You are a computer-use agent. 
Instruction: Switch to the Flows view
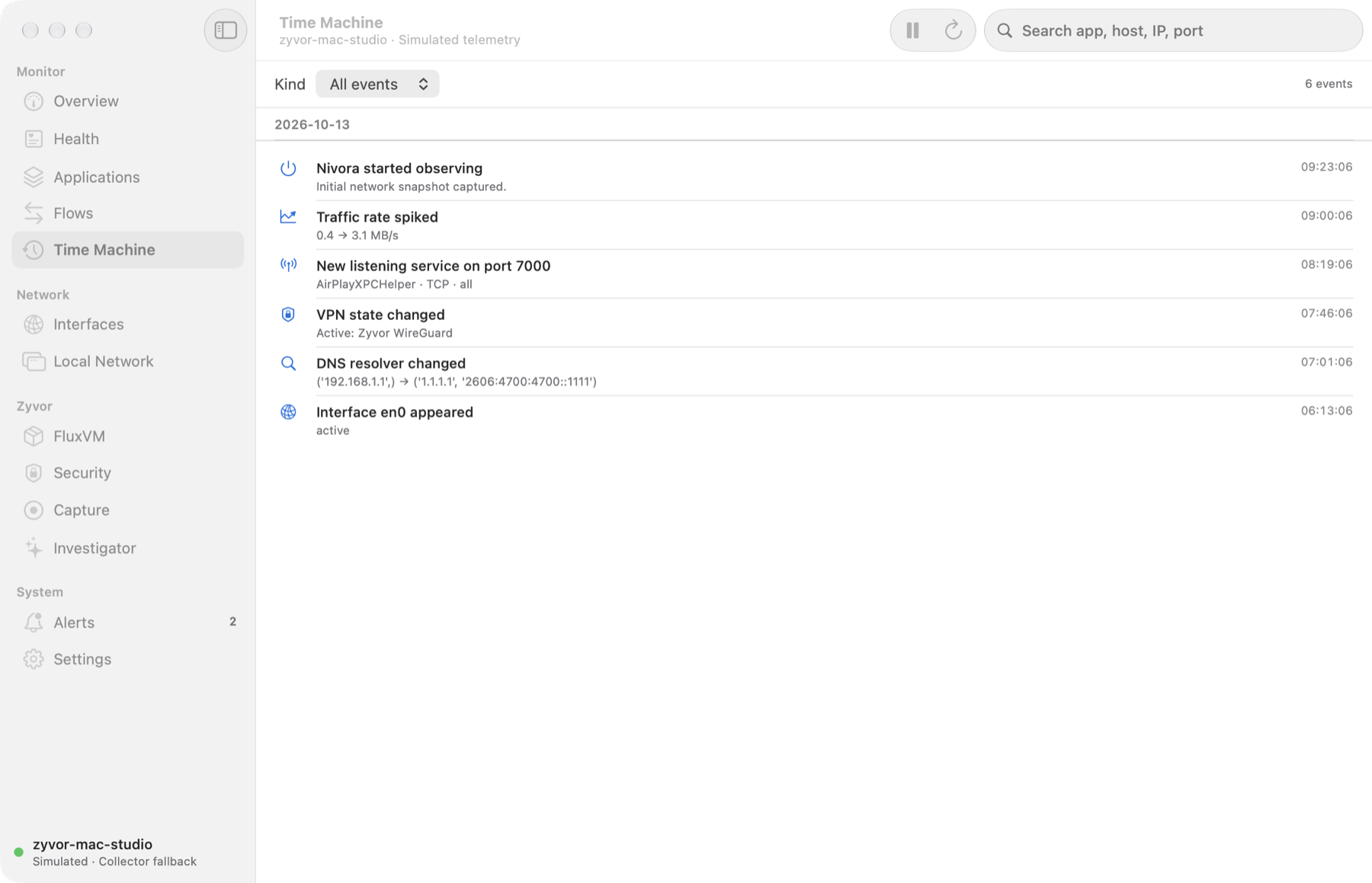pyautogui.click(x=128, y=213)
